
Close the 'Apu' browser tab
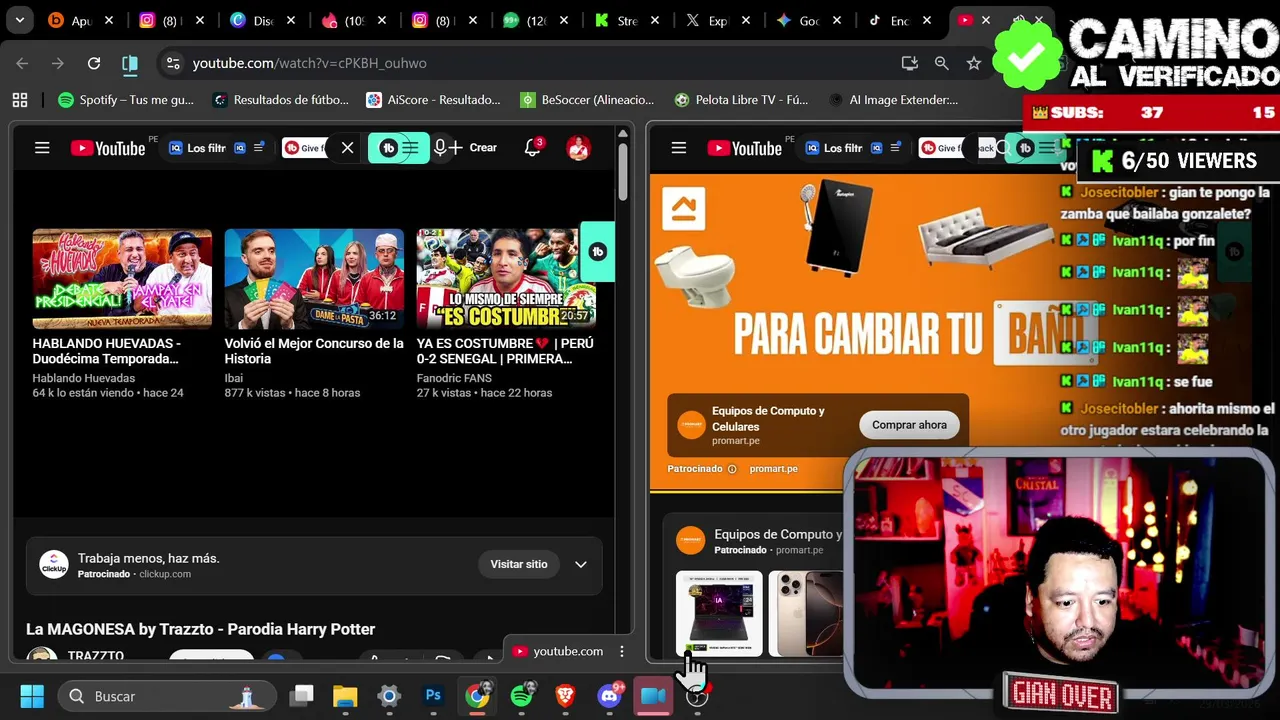(x=109, y=20)
